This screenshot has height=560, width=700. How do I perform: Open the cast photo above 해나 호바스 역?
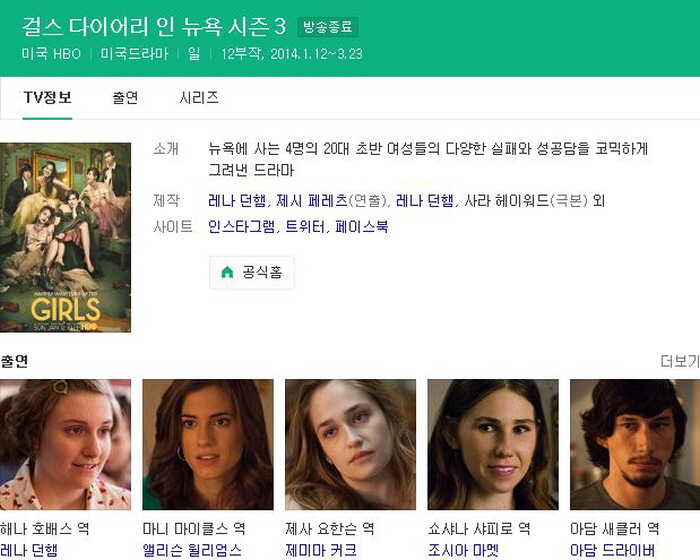pyautogui.click(x=66, y=445)
